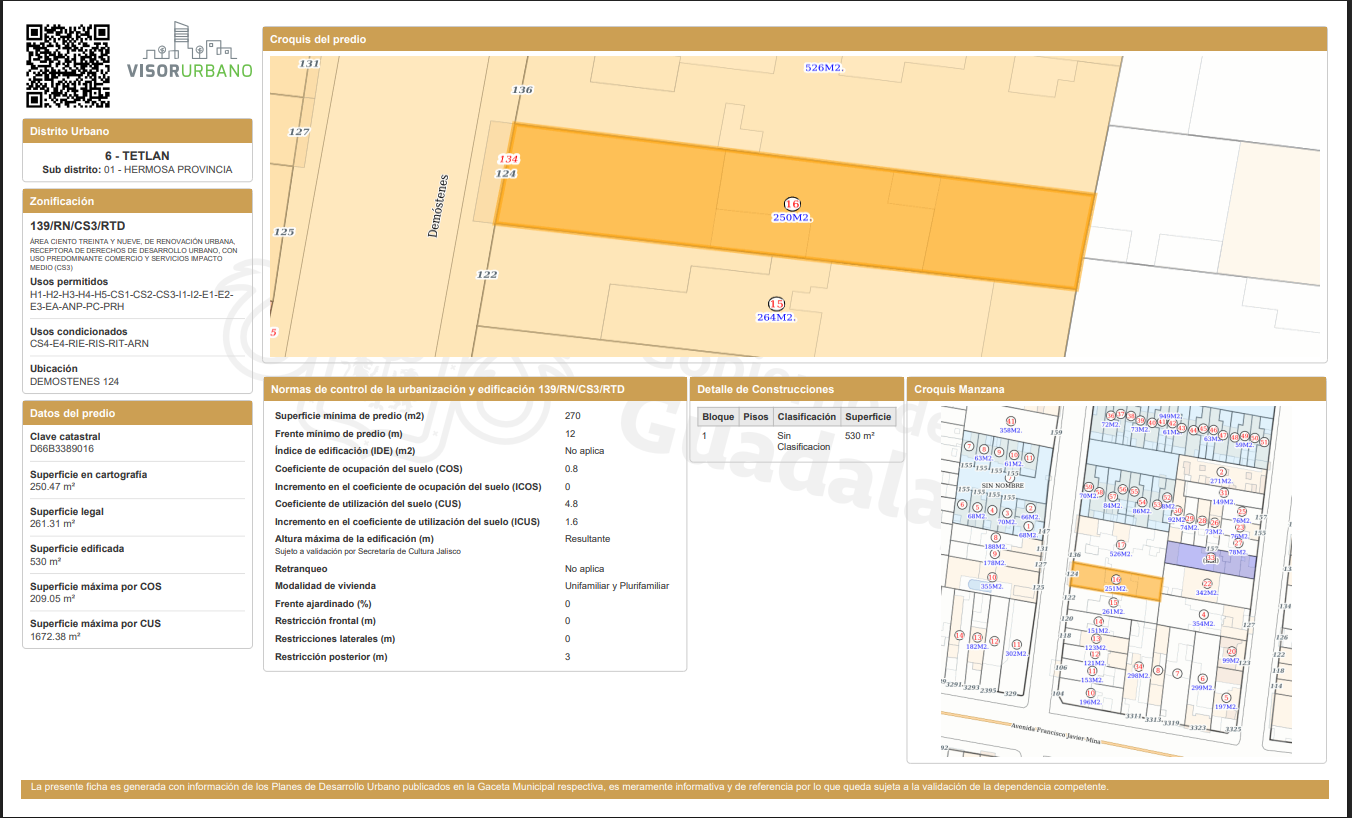Select the orange highlighted lot in Croquis Manzana
1352x818 pixels.
1116,584
